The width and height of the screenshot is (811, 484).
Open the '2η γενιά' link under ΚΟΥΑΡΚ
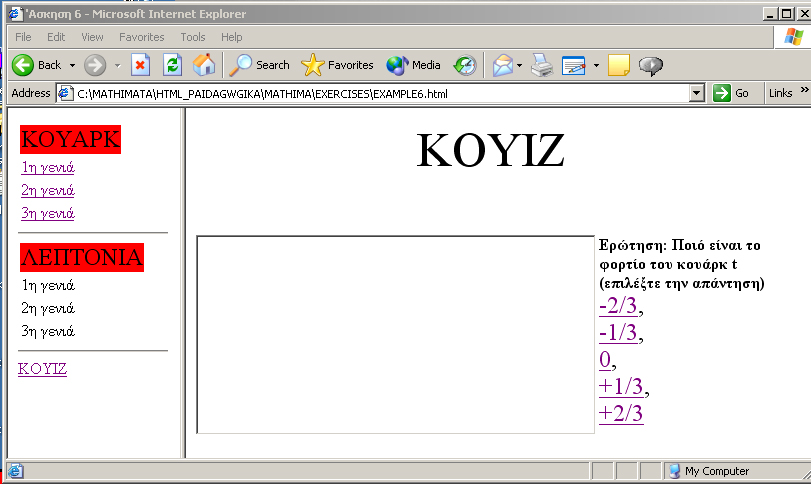[x=48, y=190]
